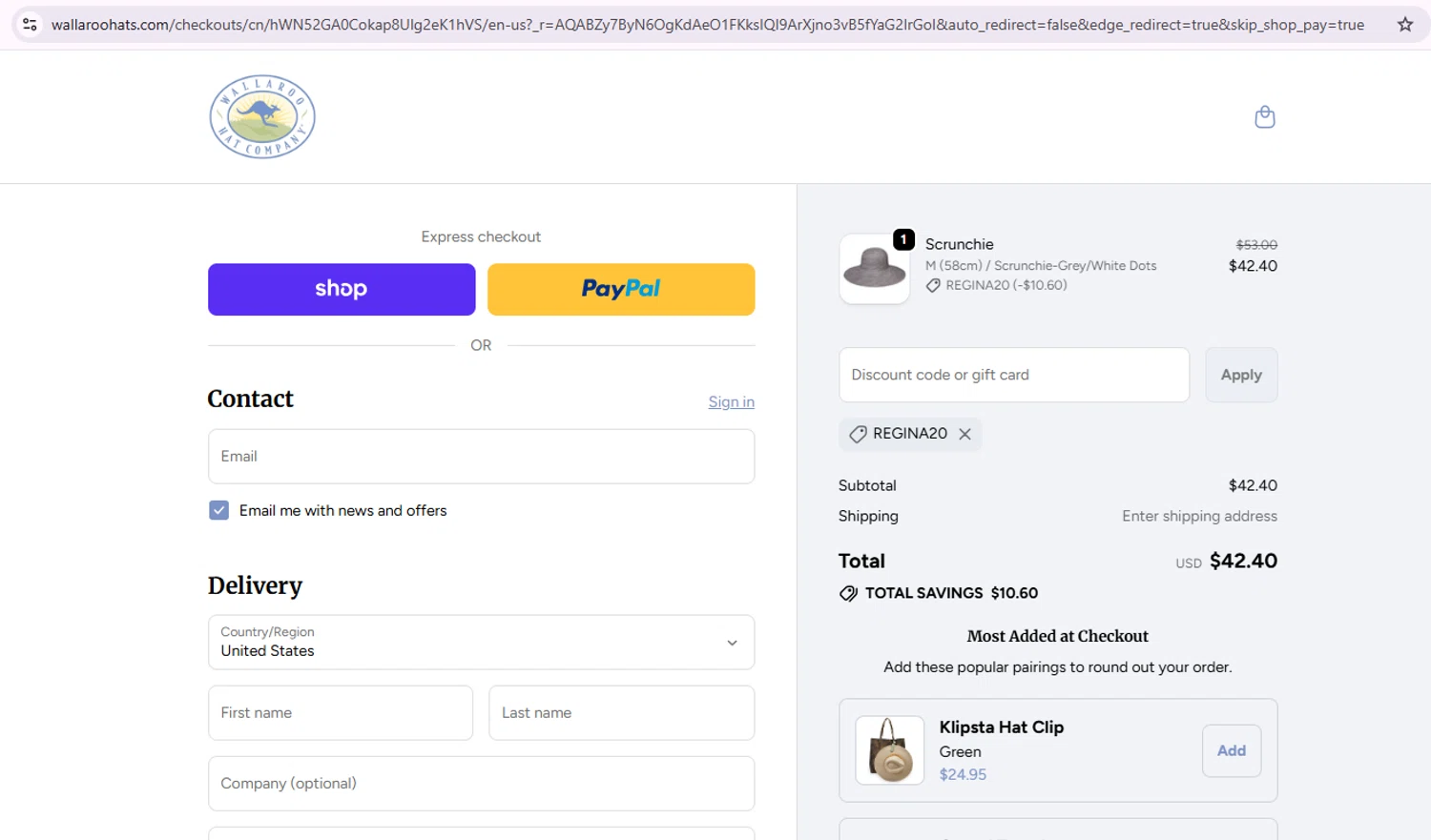Viewport: 1431px width, 840px height.
Task: Click the Delivery section heading
Action: pos(255,585)
